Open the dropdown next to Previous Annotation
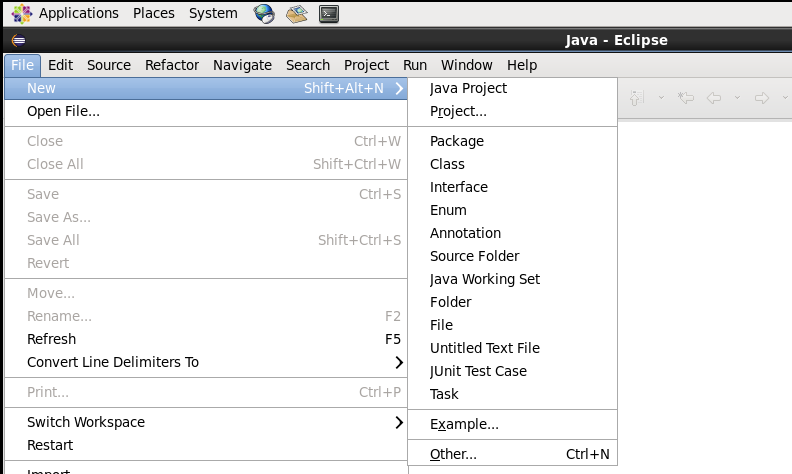This screenshot has height=474, width=792. (x=661, y=98)
